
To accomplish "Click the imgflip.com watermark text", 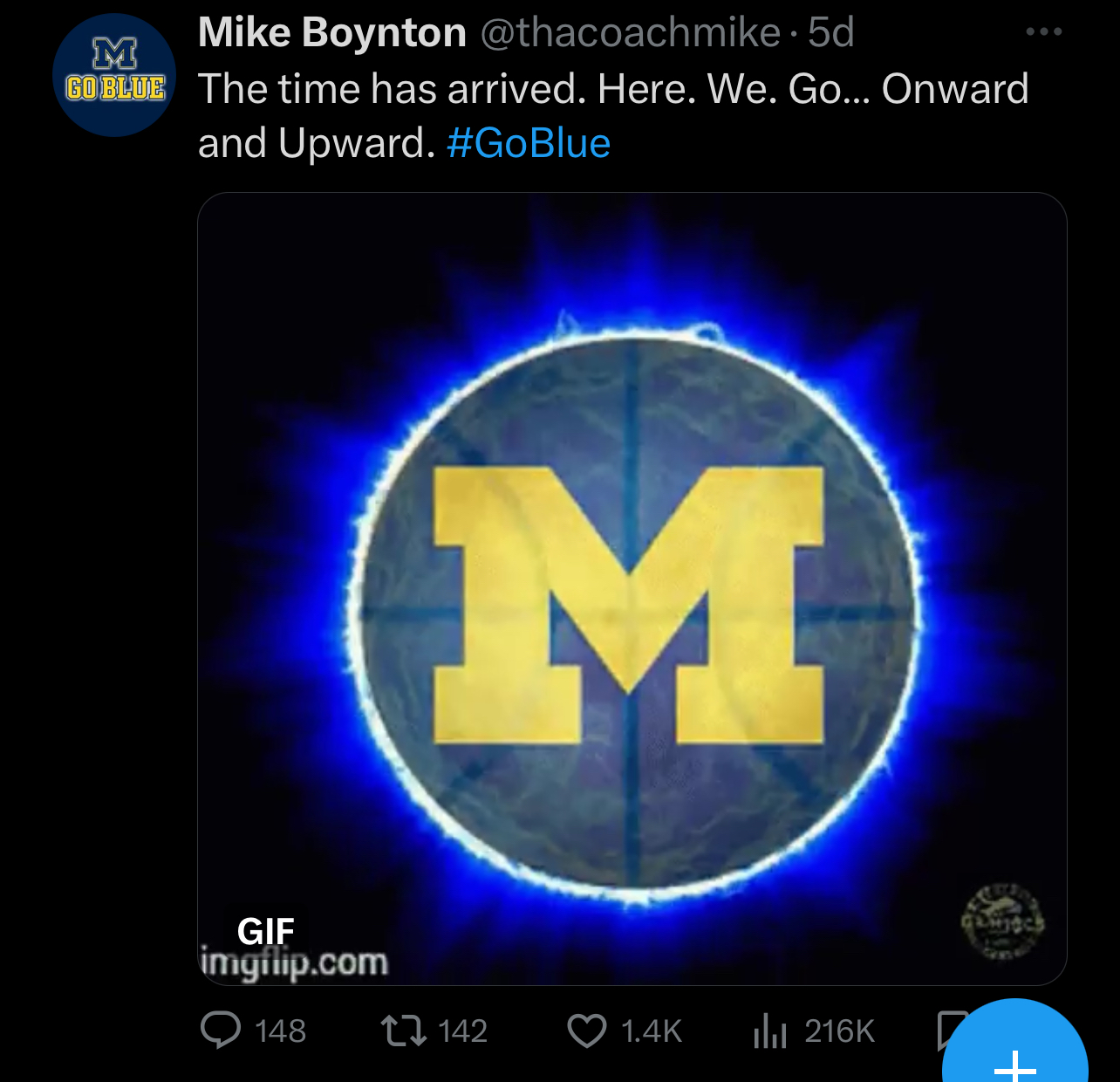I will 294,963.
